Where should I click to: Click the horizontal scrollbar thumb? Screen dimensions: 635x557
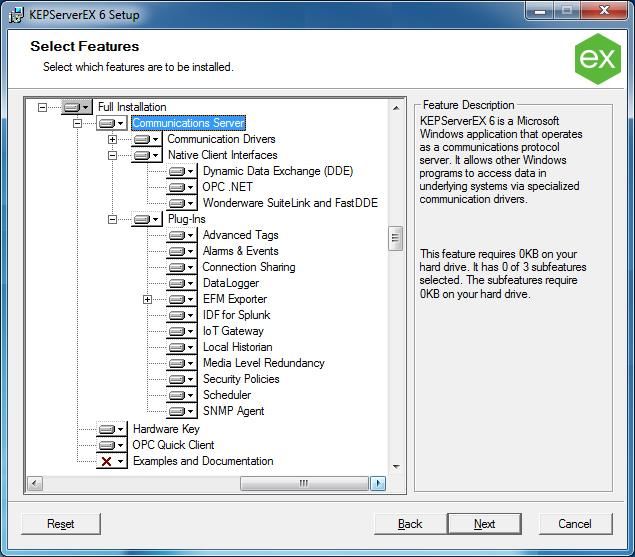pos(304,483)
